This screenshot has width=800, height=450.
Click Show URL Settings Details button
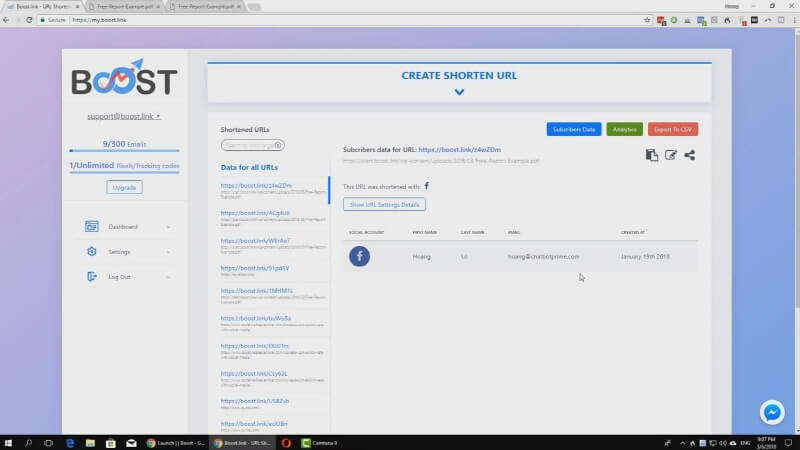(x=384, y=204)
